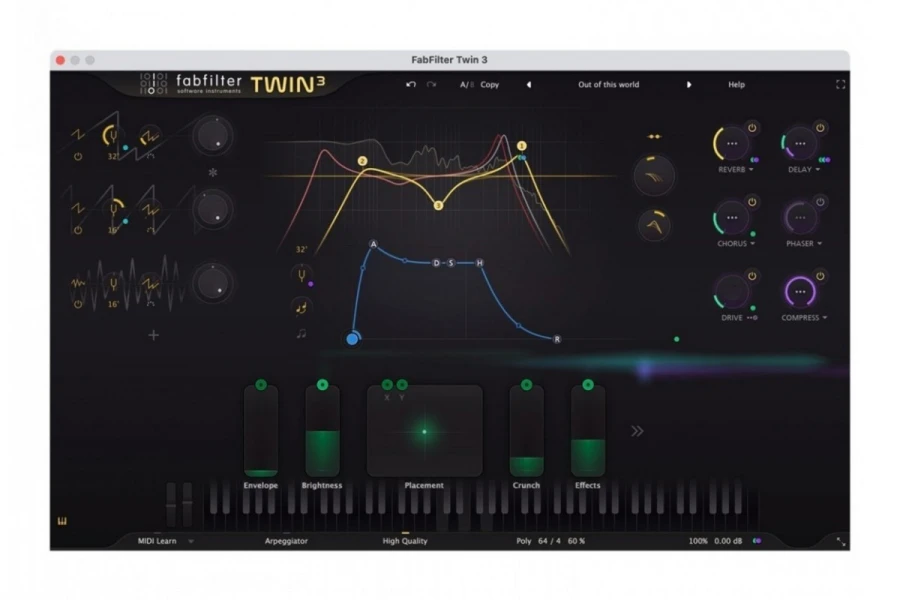Click the MIDI Learn button
This screenshot has width=900, height=600.
click(x=157, y=541)
